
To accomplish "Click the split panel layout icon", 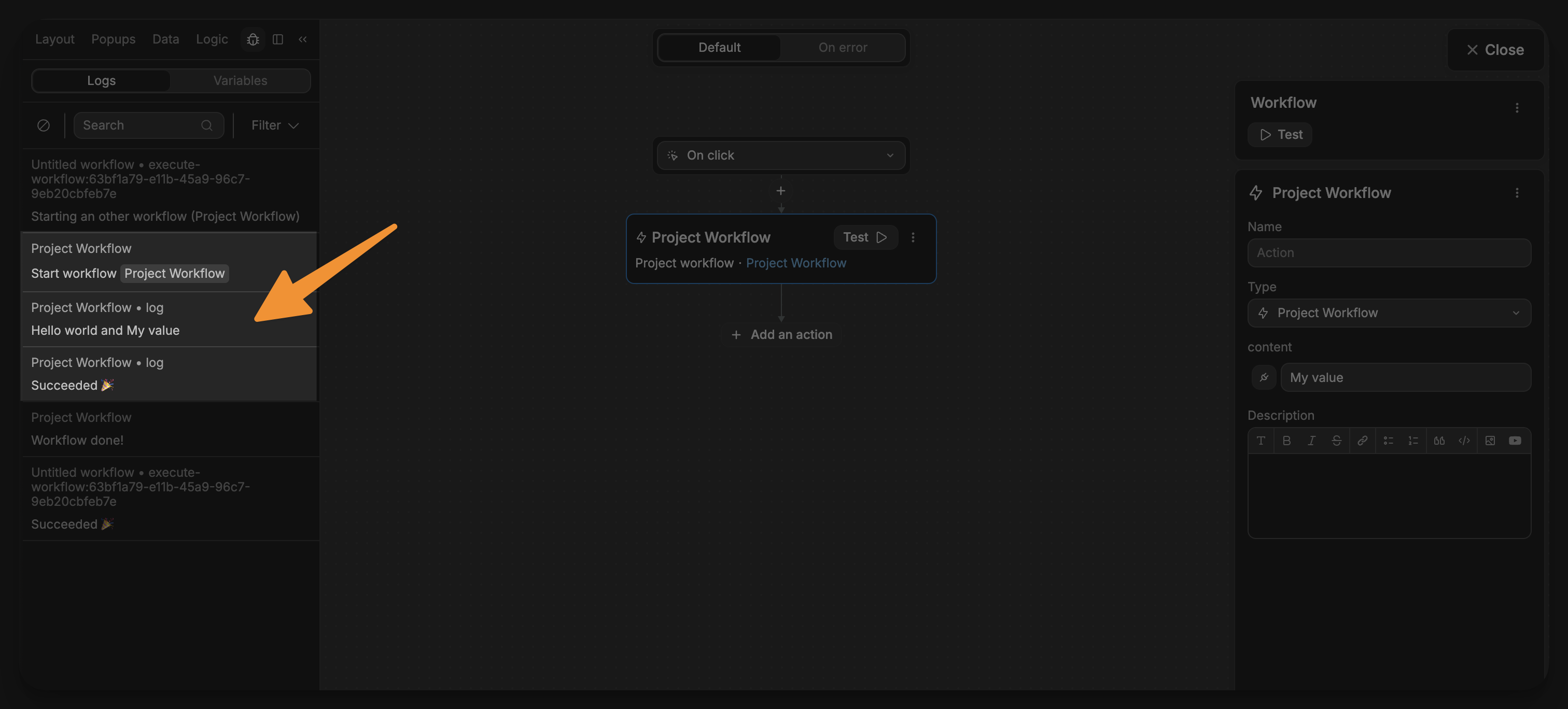I will click(277, 39).
